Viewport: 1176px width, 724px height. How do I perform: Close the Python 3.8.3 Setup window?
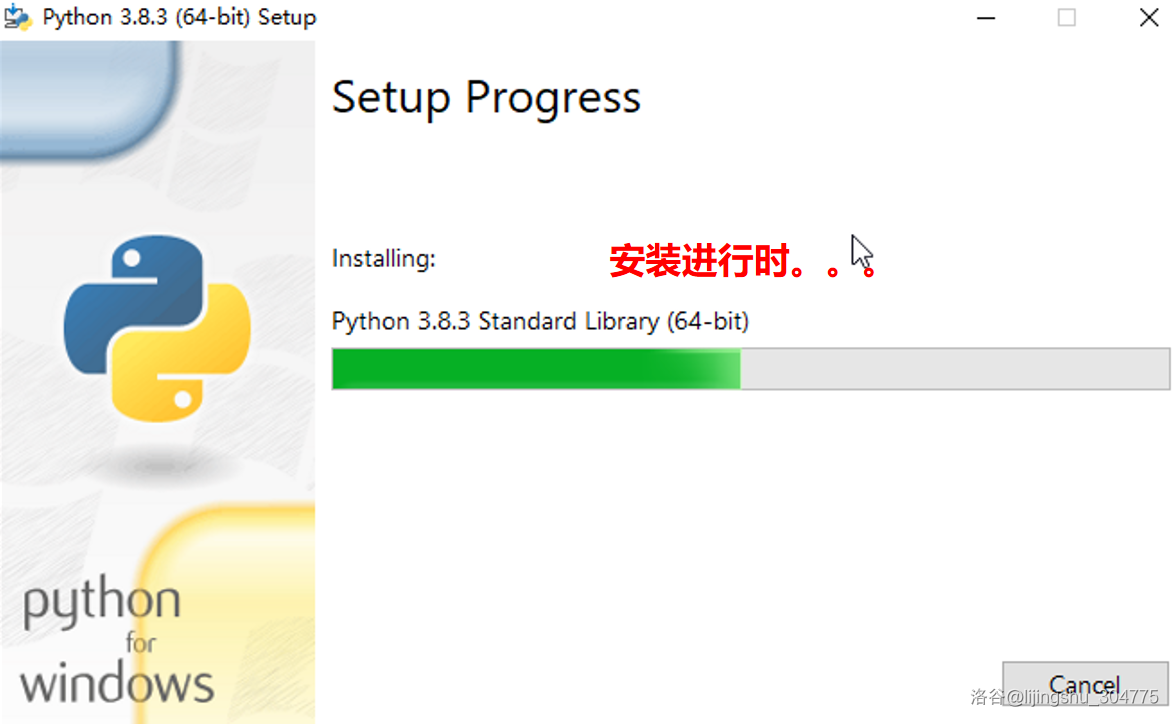tap(1148, 18)
